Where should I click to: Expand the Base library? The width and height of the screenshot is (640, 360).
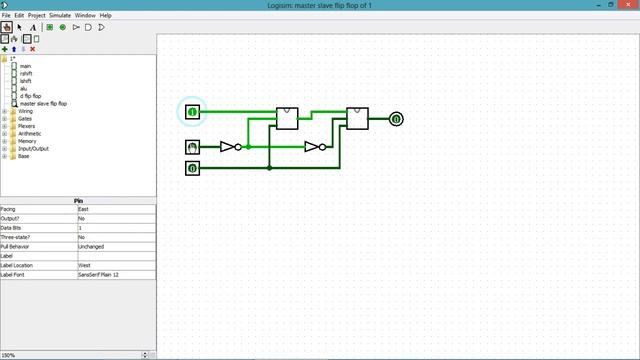[x=4, y=156]
